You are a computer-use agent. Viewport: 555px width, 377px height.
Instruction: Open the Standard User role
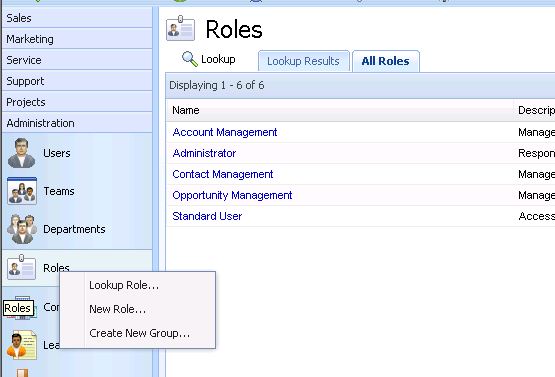(207, 216)
